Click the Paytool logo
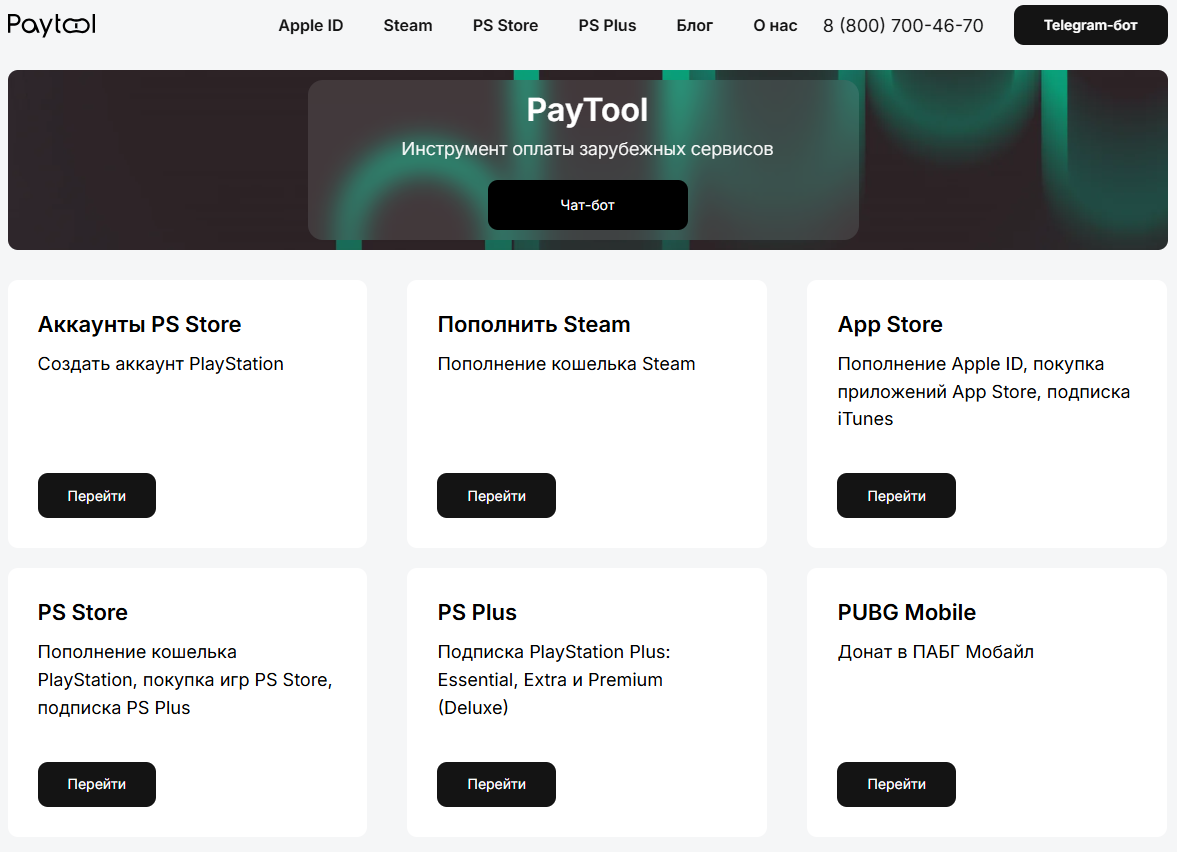This screenshot has width=1177, height=852. point(52,25)
